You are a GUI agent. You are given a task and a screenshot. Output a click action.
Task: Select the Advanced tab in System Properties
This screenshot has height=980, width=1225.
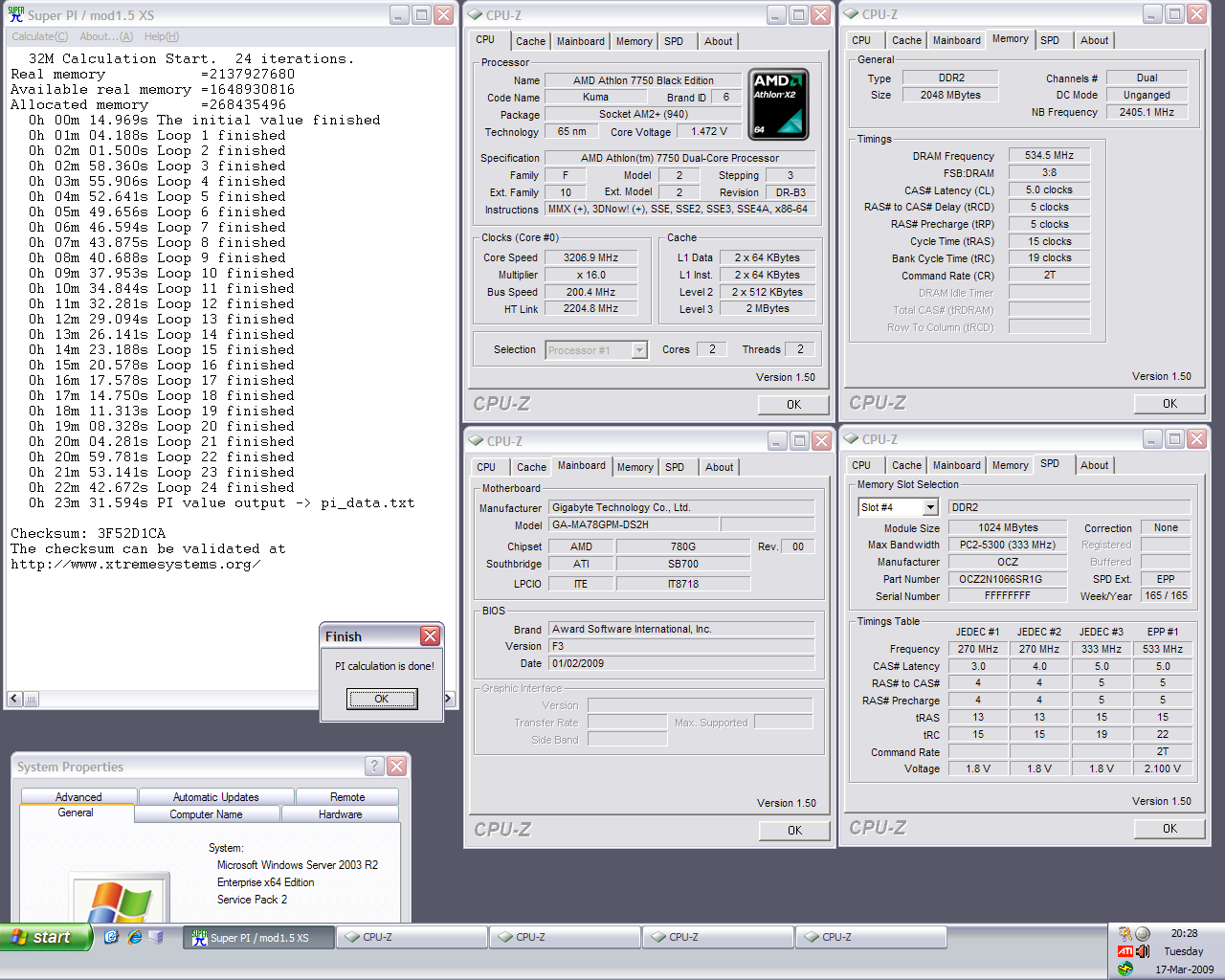(78, 796)
